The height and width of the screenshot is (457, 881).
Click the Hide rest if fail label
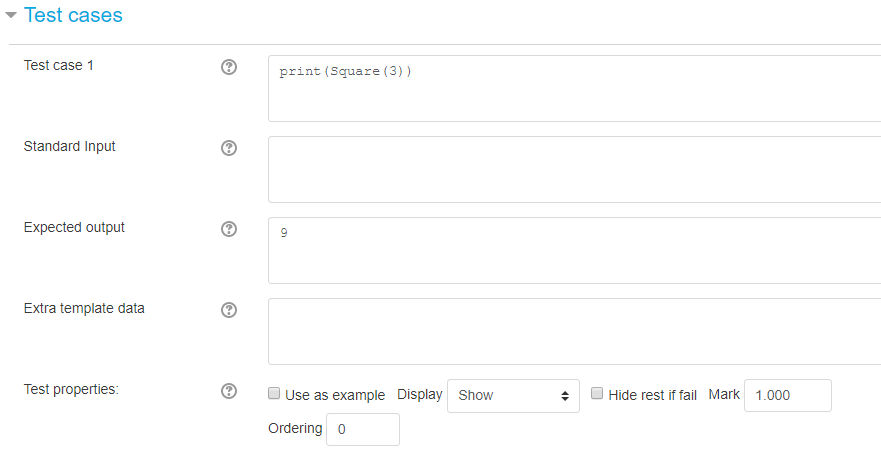pos(652,395)
